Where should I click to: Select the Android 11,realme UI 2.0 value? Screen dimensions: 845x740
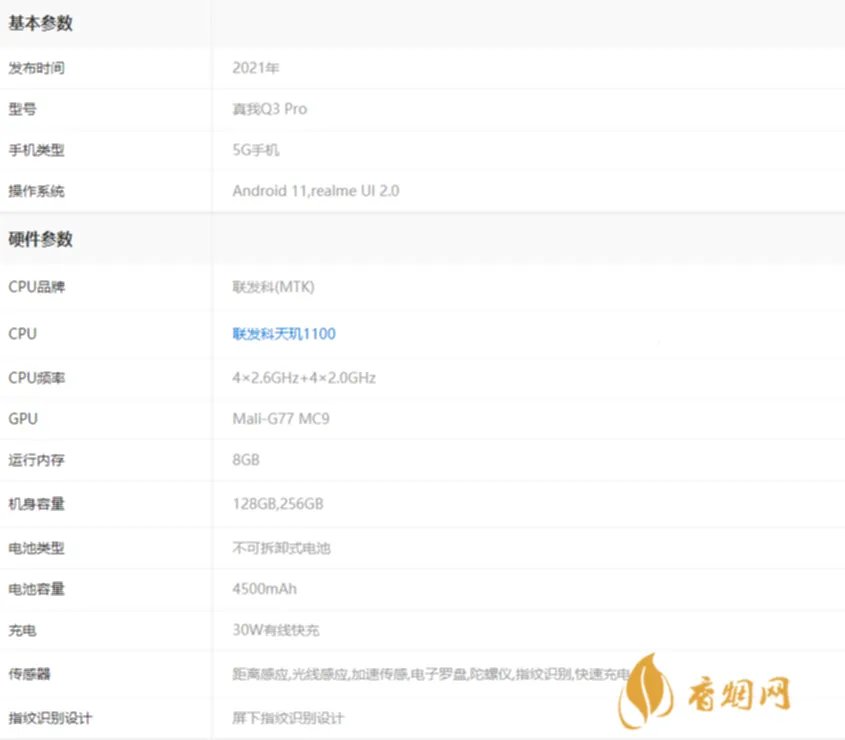[x=314, y=190]
